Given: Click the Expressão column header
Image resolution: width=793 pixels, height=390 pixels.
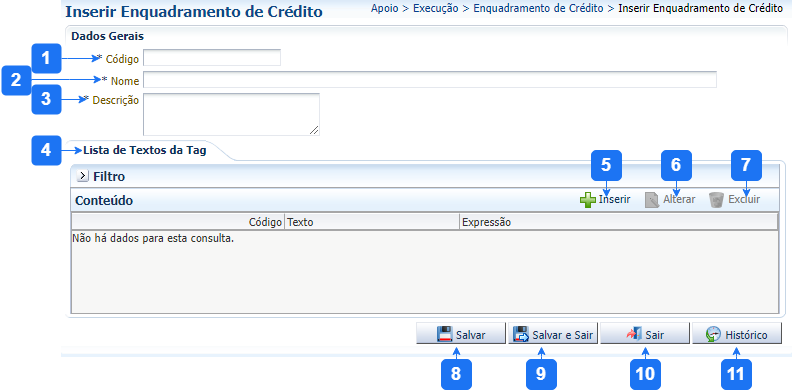Looking at the screenshot, I should pyautogui.click(x=618, y=222).
